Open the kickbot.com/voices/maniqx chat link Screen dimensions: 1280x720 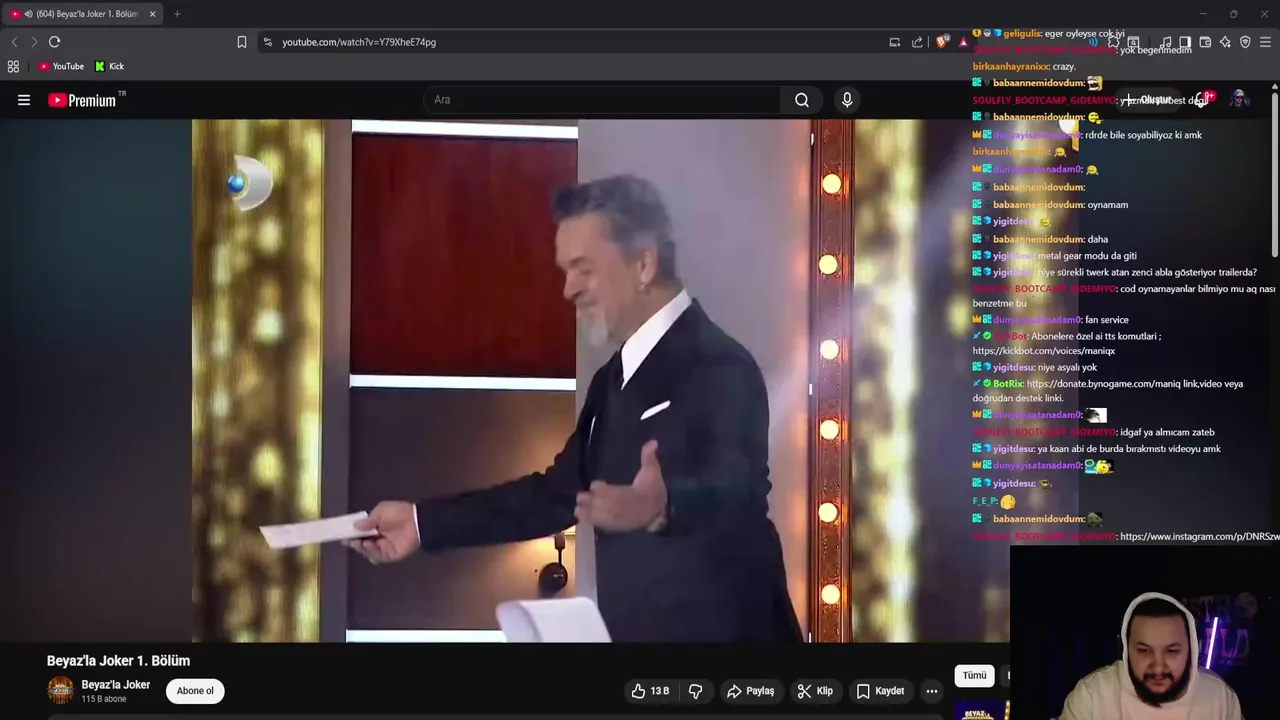pos(1044,351)
